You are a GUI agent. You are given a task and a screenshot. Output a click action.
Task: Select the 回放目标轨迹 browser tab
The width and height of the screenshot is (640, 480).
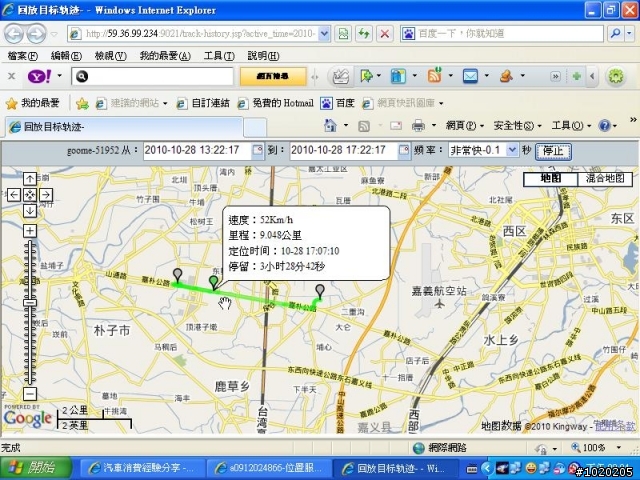[x=124, y=127]
